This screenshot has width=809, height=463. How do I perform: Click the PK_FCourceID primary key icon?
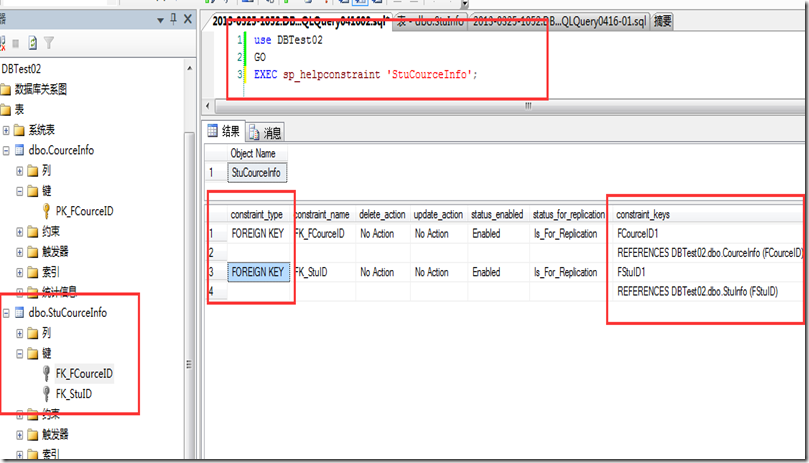[x=46, y=211]
